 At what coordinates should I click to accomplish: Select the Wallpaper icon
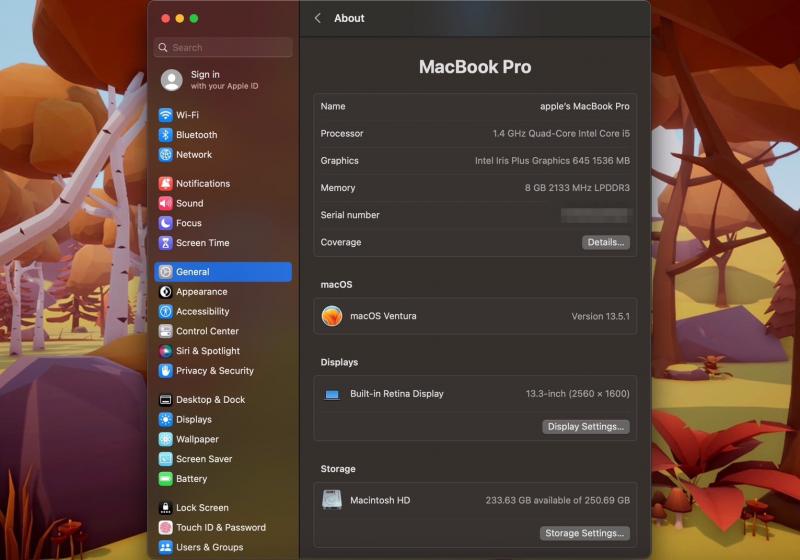[x=165, y=439]
